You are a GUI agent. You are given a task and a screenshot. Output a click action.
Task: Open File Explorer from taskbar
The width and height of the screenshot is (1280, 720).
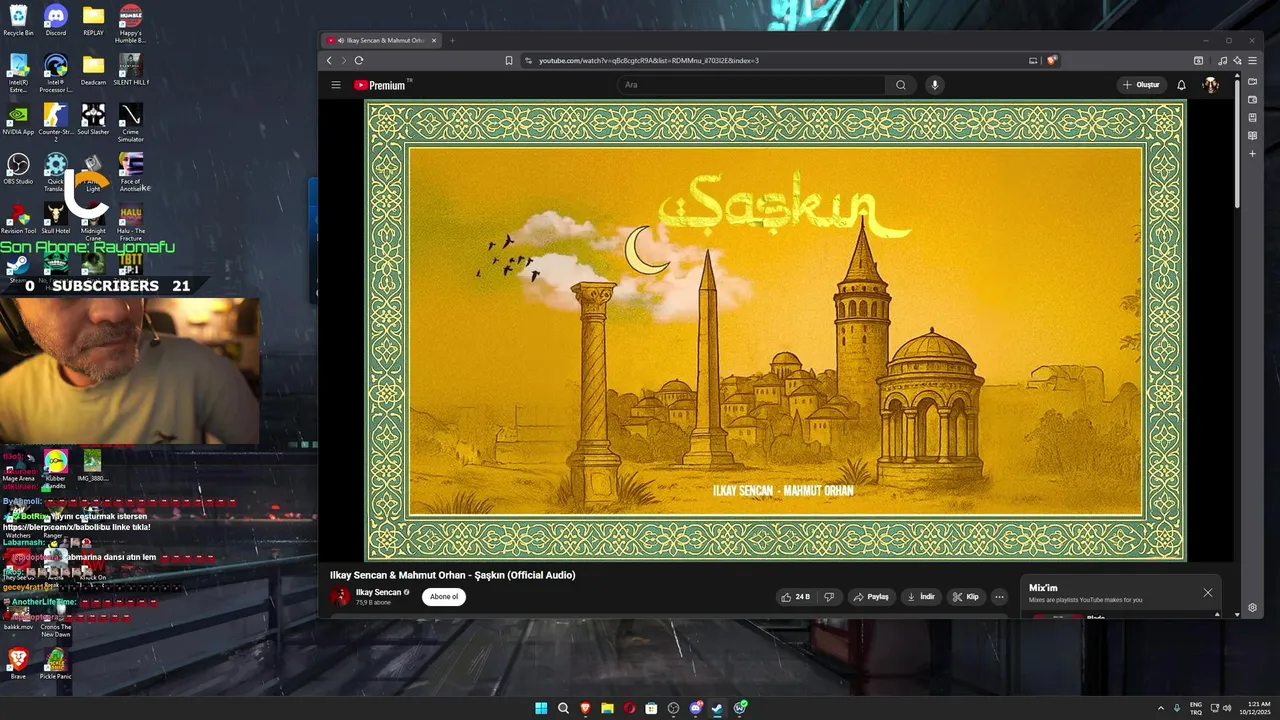pyautogui.click(x=607, y=708)
